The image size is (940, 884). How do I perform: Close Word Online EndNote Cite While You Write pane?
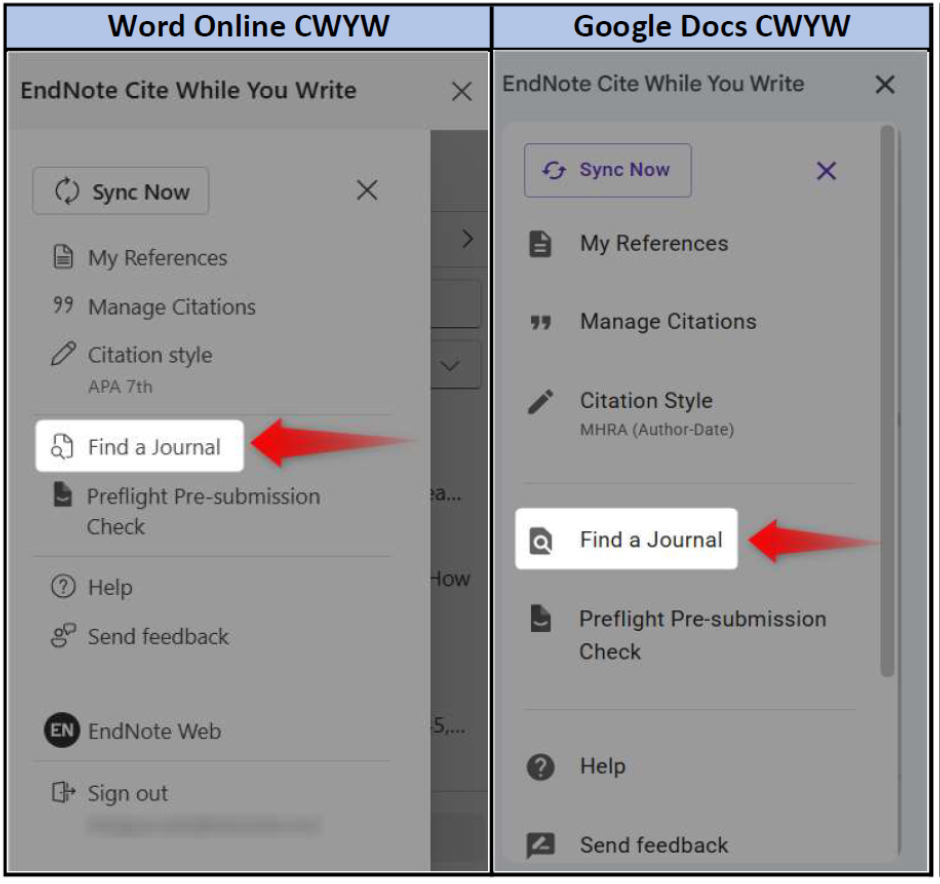tap(462, 92)
